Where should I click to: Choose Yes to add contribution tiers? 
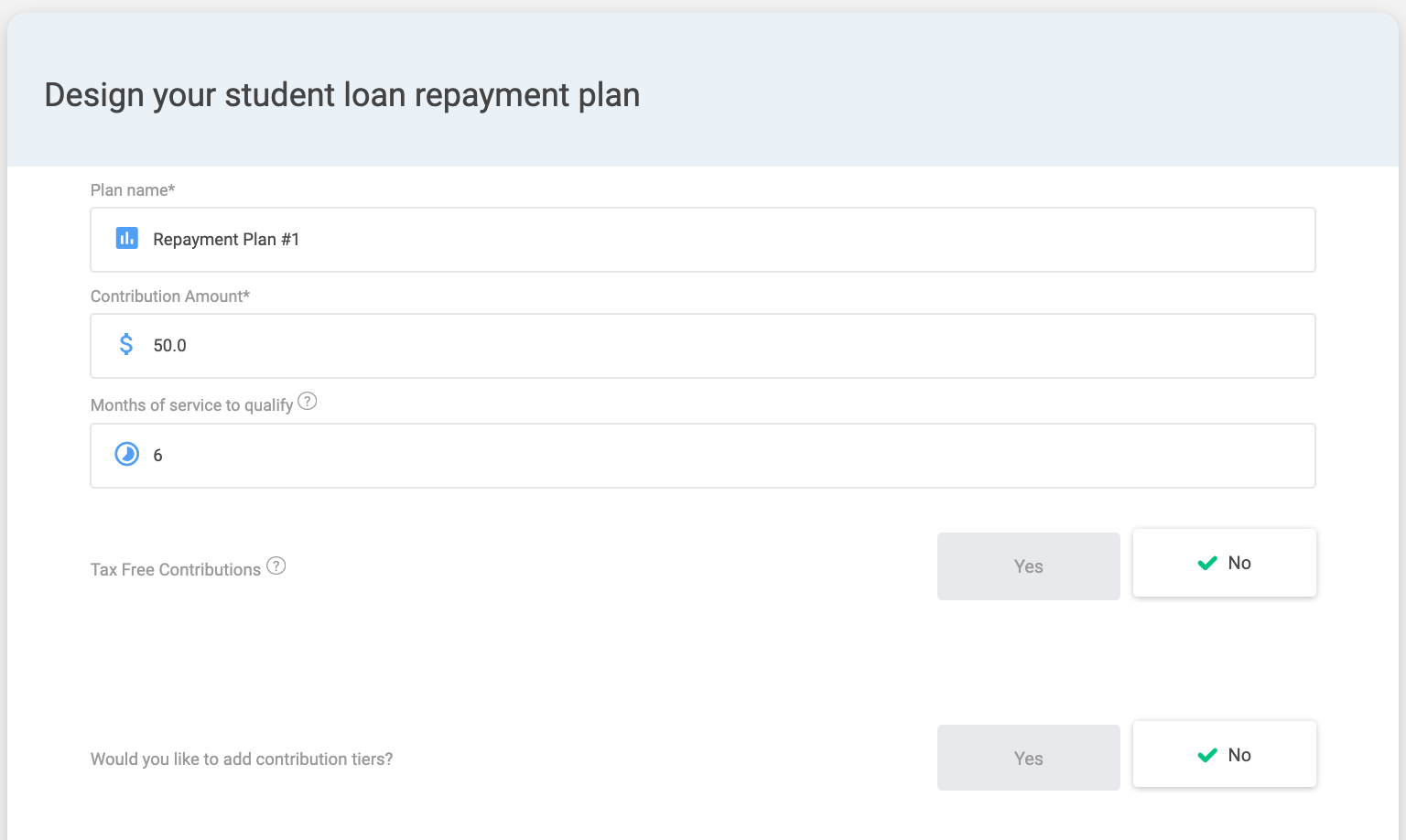pos(1028,758)
